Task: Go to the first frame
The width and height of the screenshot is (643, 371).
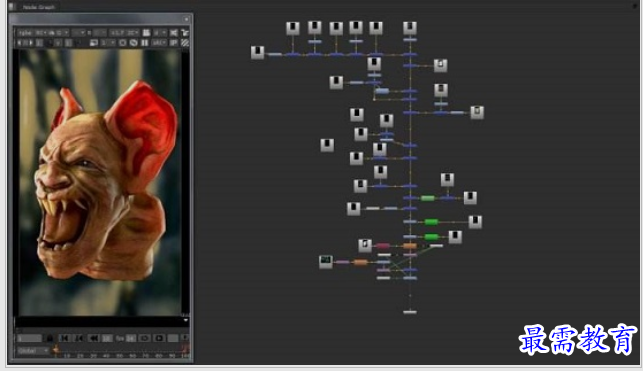Action: 64,339
